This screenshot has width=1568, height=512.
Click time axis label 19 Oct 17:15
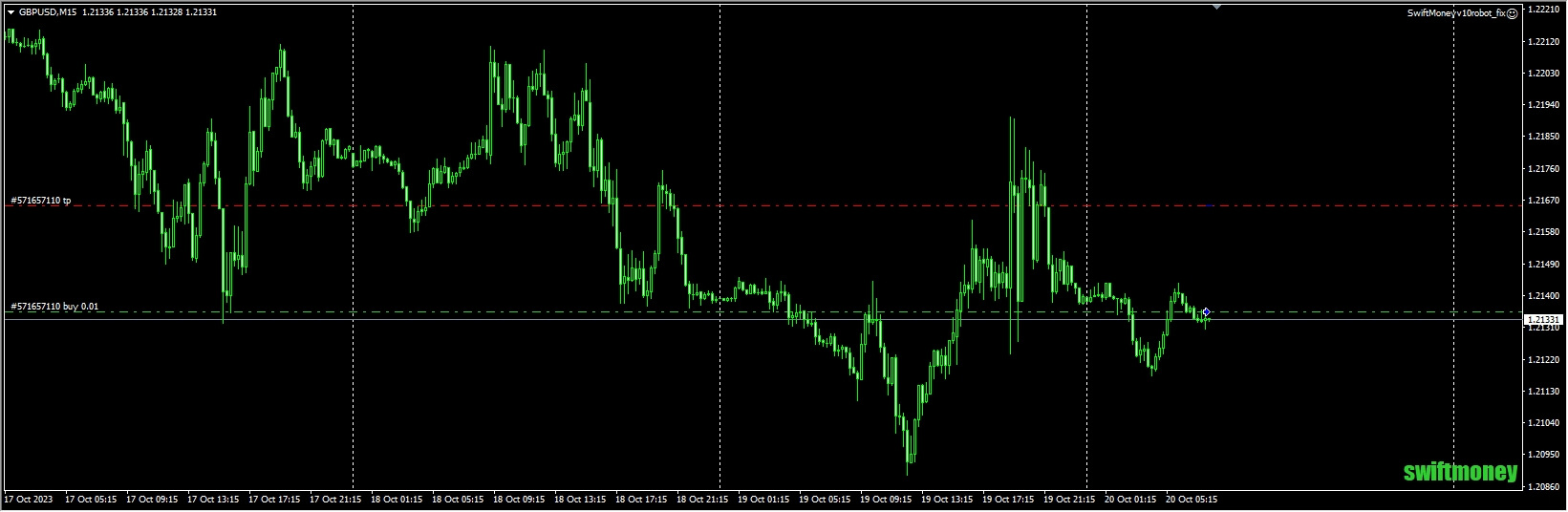(1009, 500)
